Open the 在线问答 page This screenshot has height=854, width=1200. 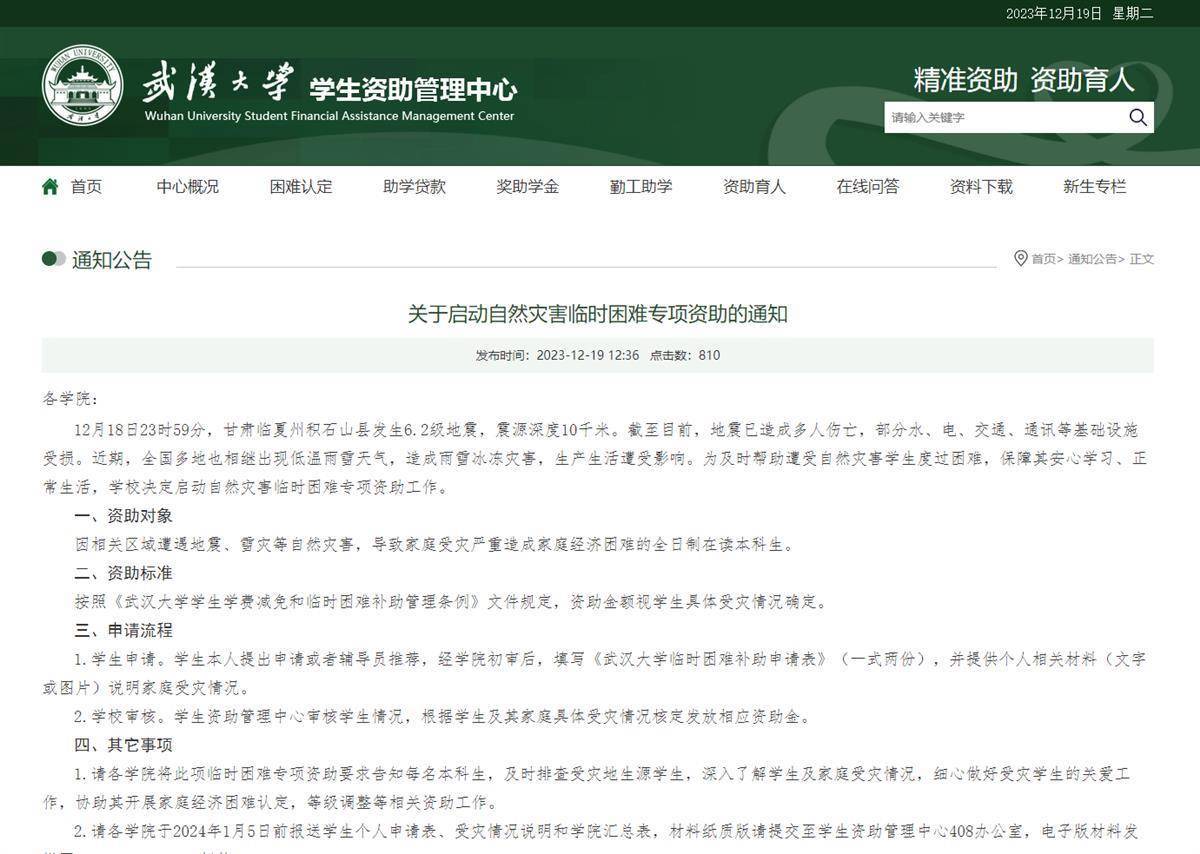(x=867, y=187)
